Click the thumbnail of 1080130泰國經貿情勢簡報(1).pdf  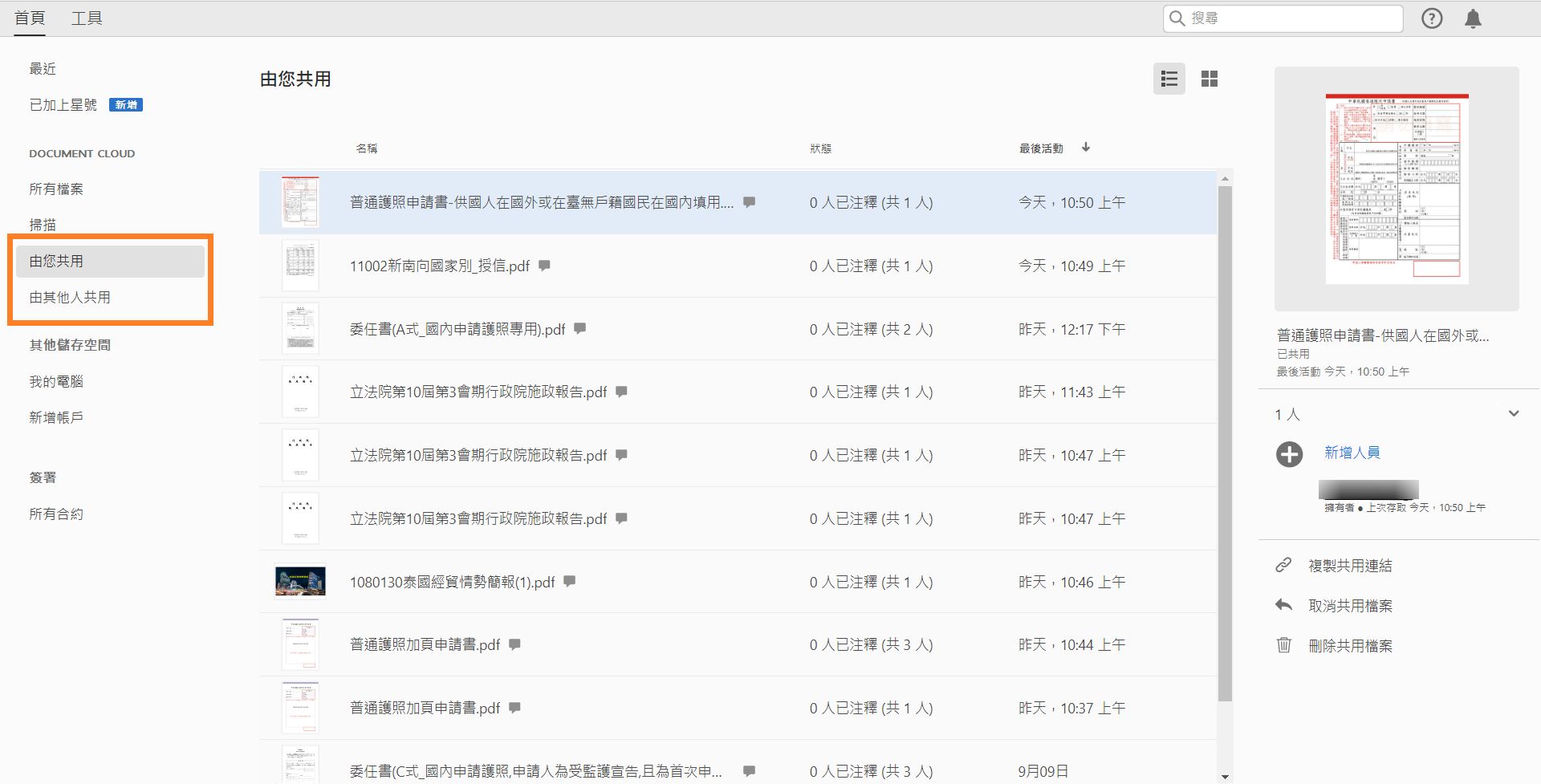pyautogui.click(x=300, y=581)
